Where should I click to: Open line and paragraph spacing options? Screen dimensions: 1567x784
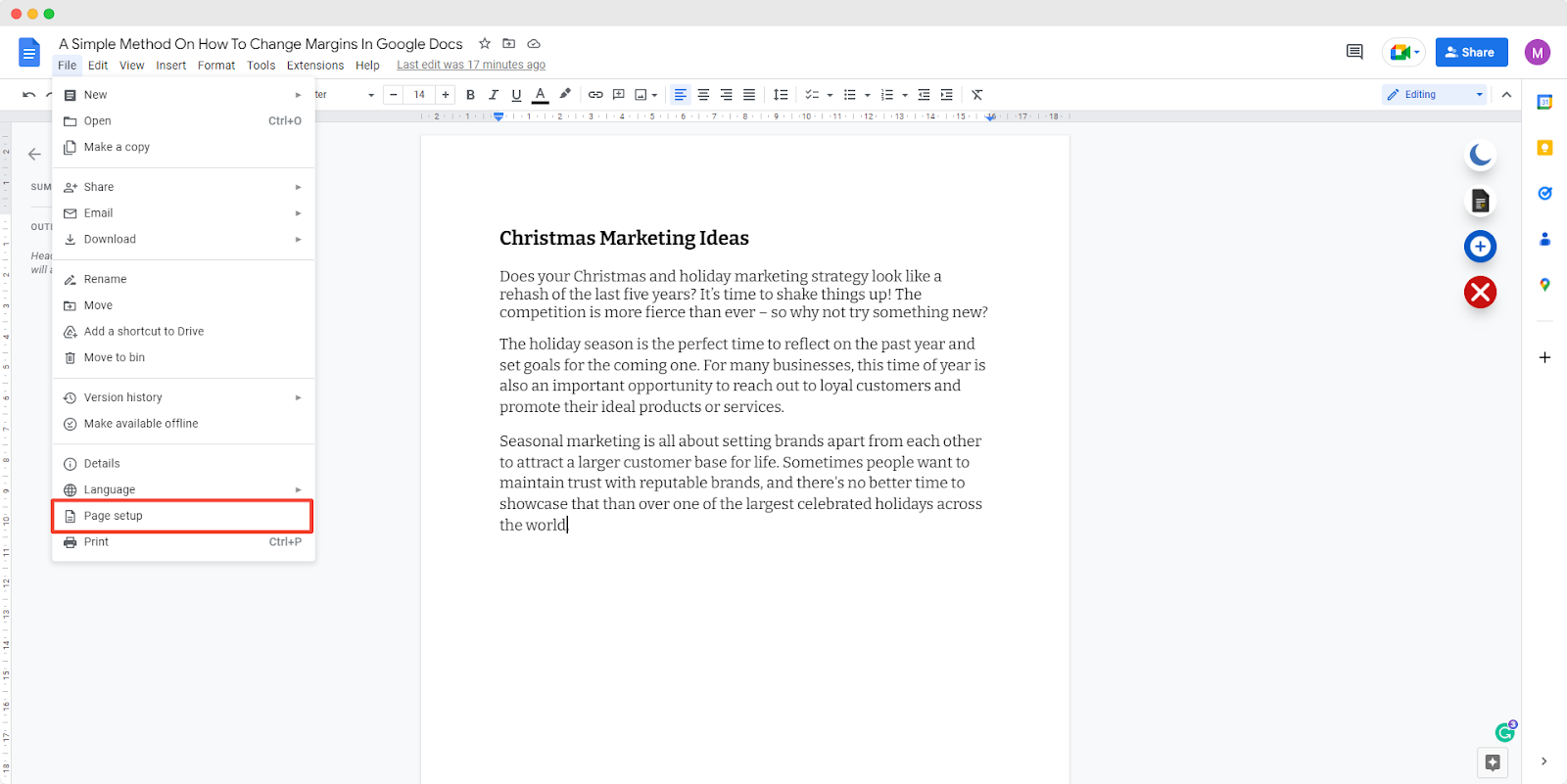pos(781,95)
